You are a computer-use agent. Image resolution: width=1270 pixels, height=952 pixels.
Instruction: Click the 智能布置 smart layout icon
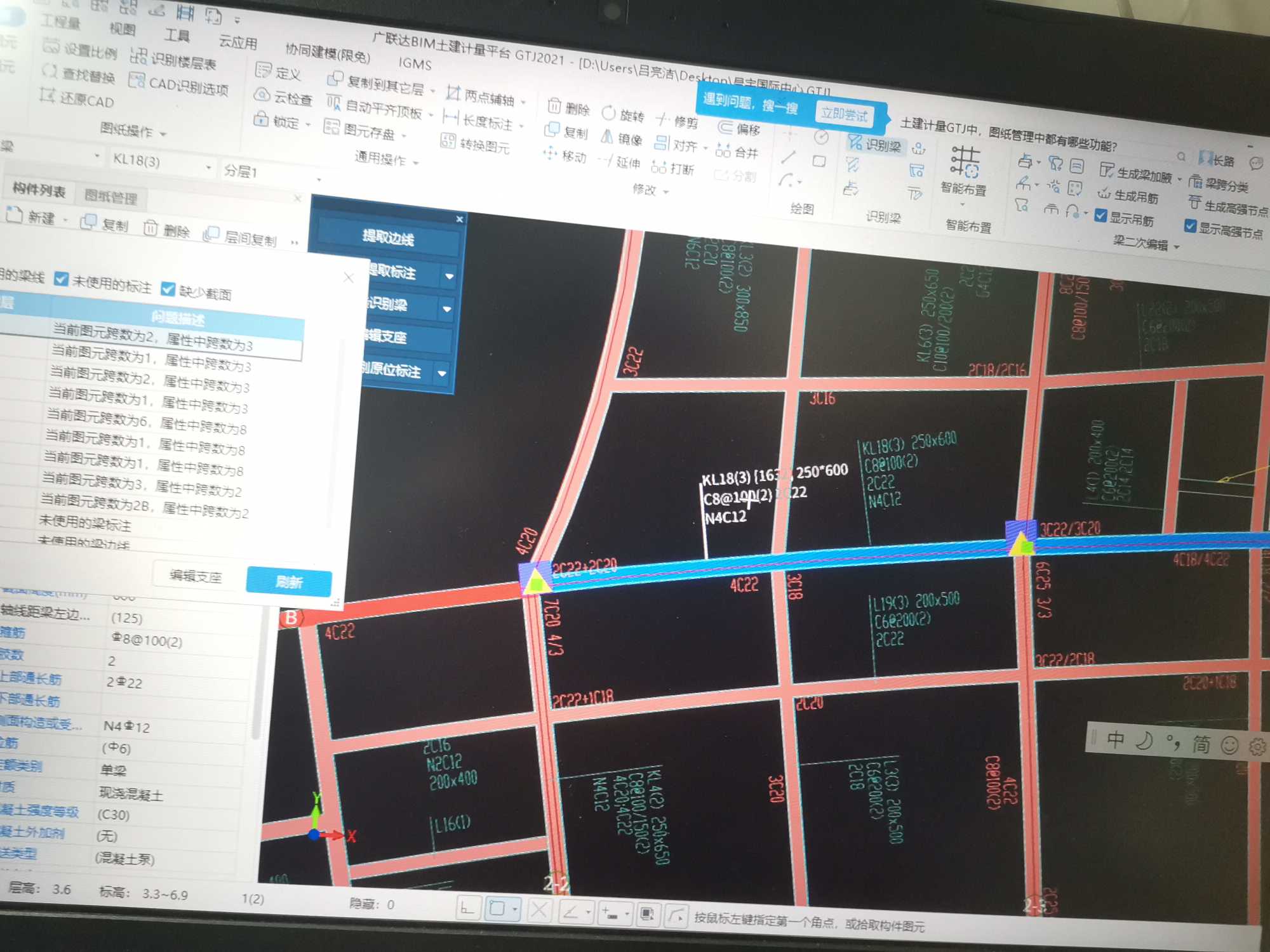965,161
